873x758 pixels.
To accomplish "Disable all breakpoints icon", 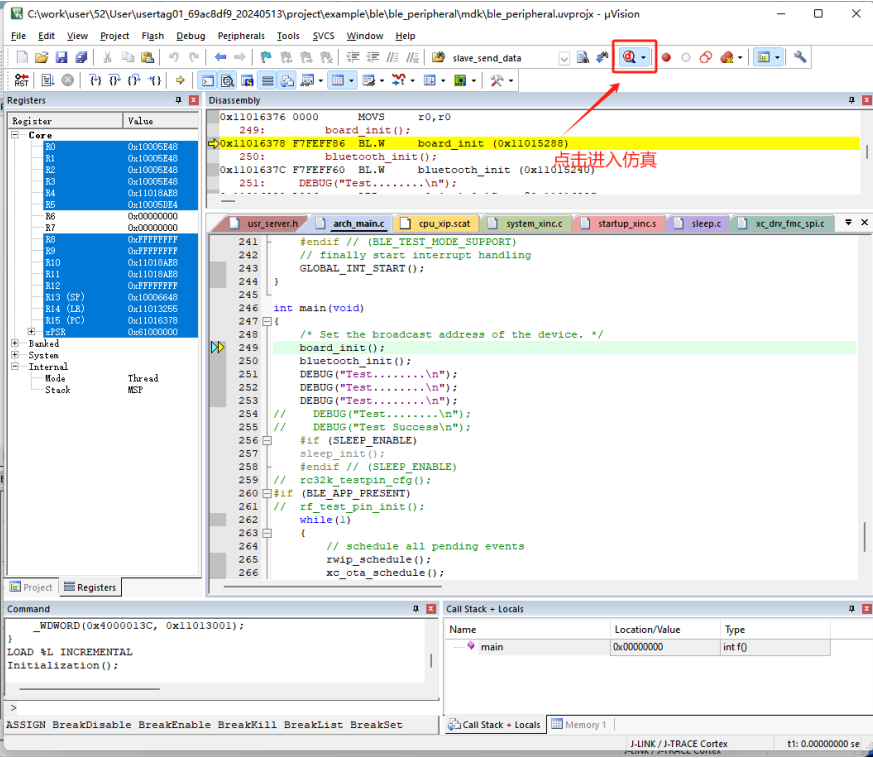I will [706, 57].
